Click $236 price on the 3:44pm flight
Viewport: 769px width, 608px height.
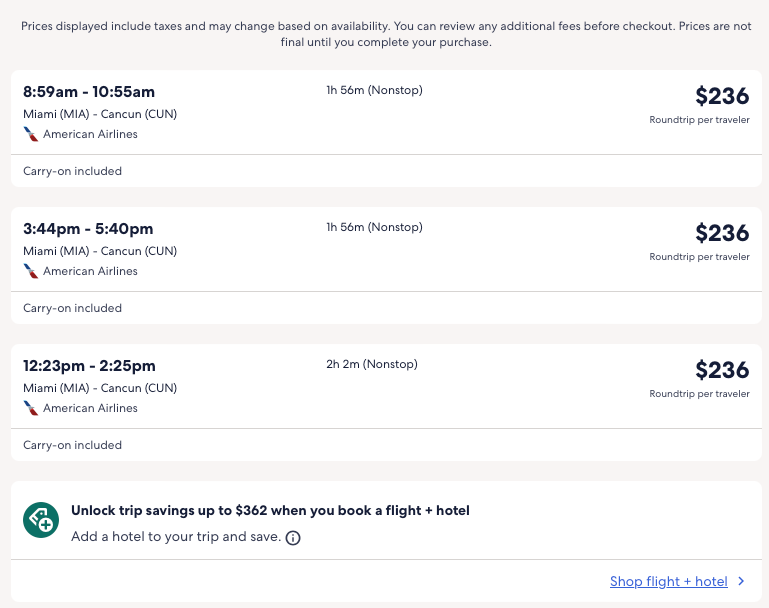point(722,233)
